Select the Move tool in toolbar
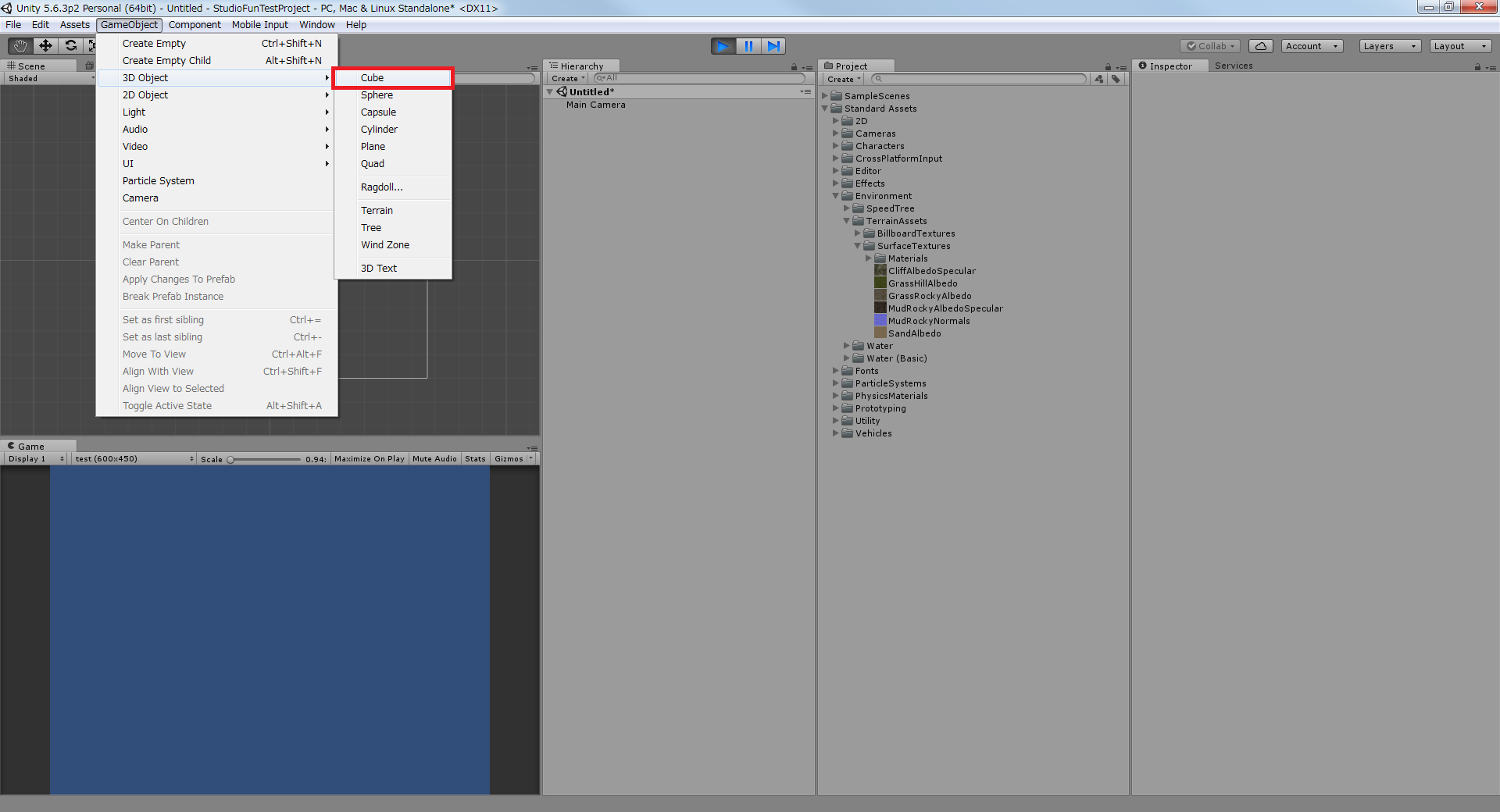Viewport: 1500px width, 812px height. point(45,46)
